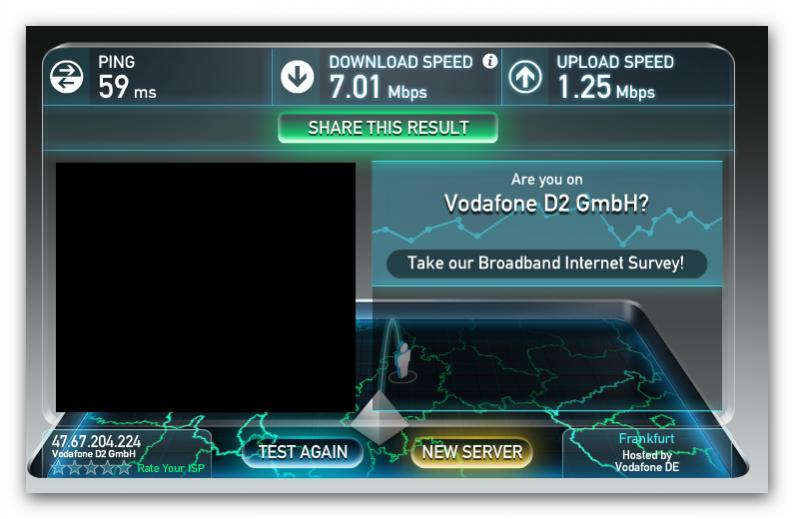794x519 pixels.
Task: Choose a New Server
Action: [x=471, y=452]
